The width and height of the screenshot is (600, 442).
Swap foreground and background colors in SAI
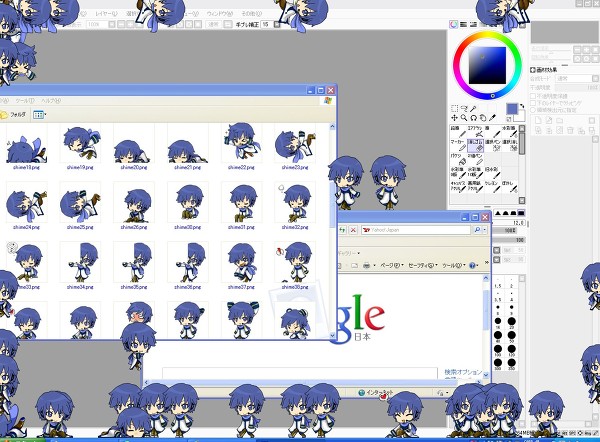pyautogui.click(x=522, y=106)
